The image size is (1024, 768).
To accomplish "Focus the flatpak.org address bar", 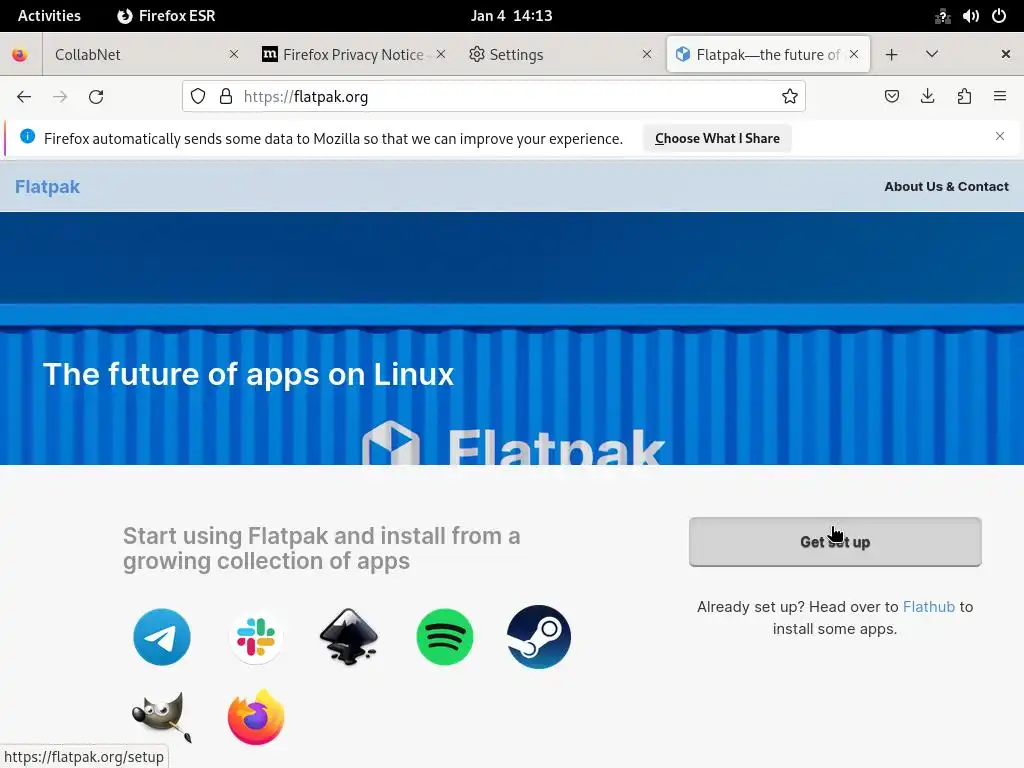I will (x=493, y=97).
